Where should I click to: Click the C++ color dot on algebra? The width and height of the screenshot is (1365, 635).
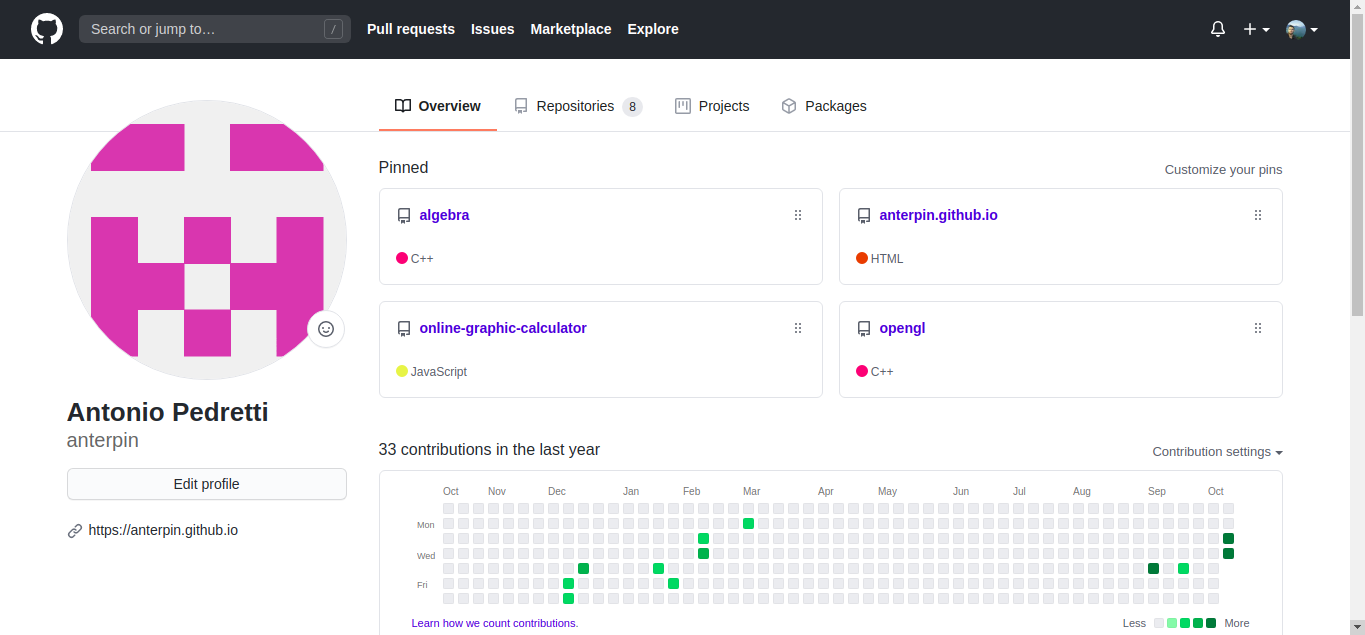[x=402, y=258]
